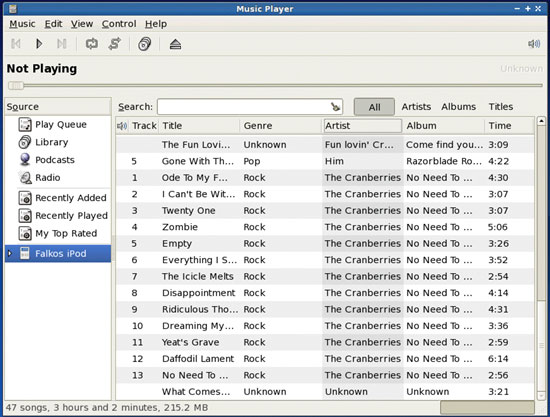
Task: Toggle repeat mode icon
Action: (x=92, y=44)
